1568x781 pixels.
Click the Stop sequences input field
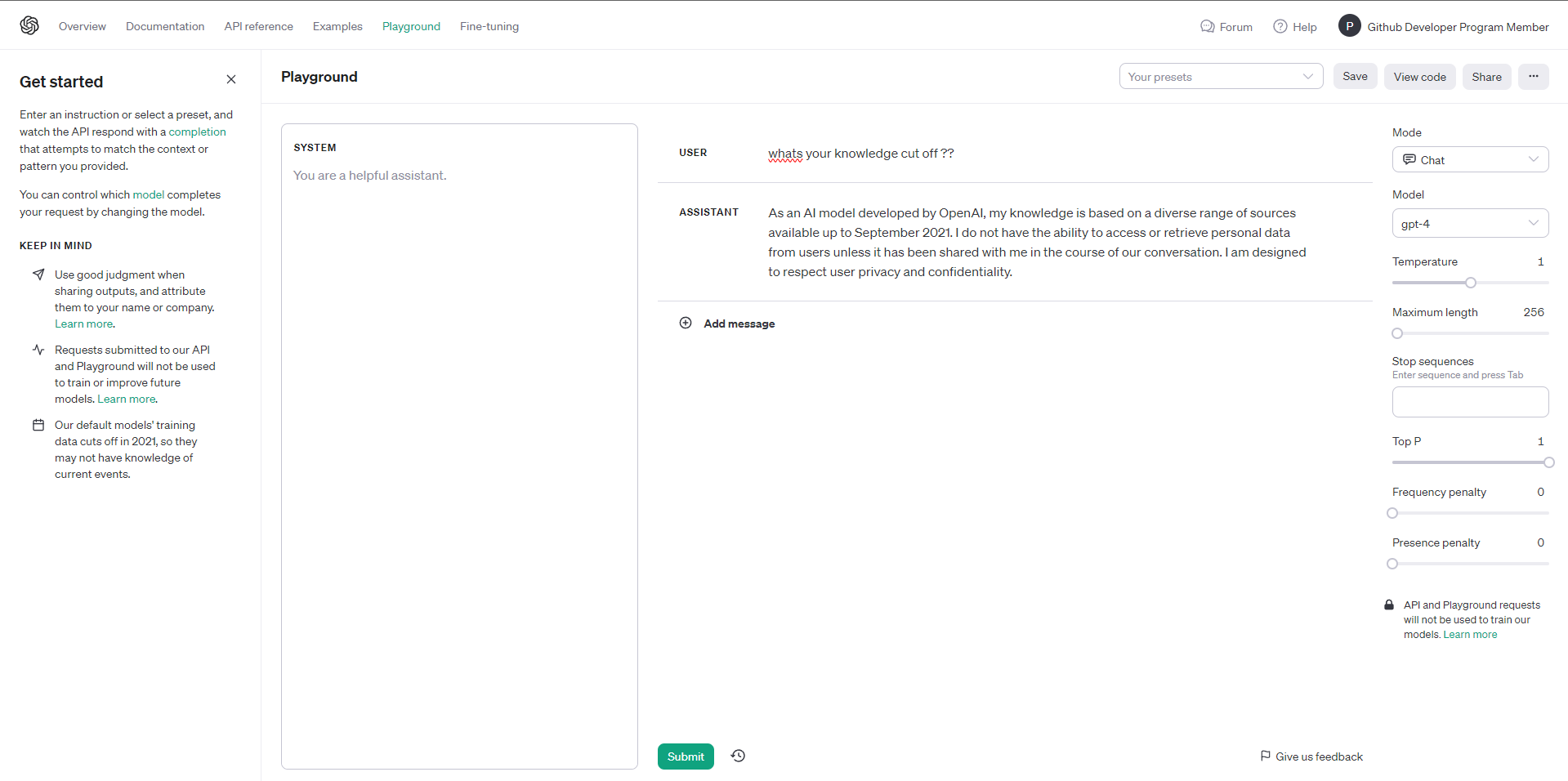(x=1469, y=401)
